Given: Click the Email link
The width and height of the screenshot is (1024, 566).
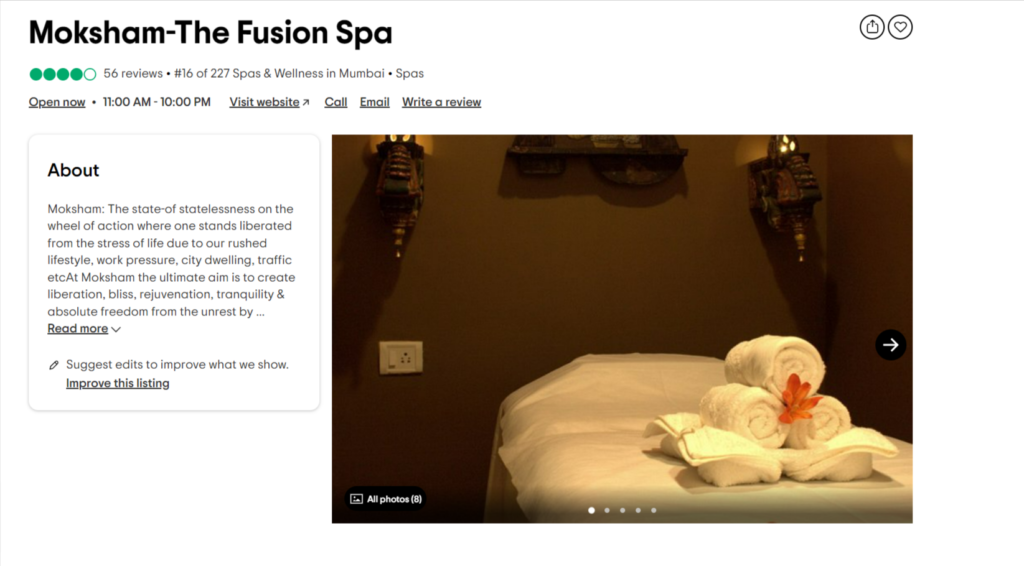Looking at the screenshot, I should click(375, 102).
